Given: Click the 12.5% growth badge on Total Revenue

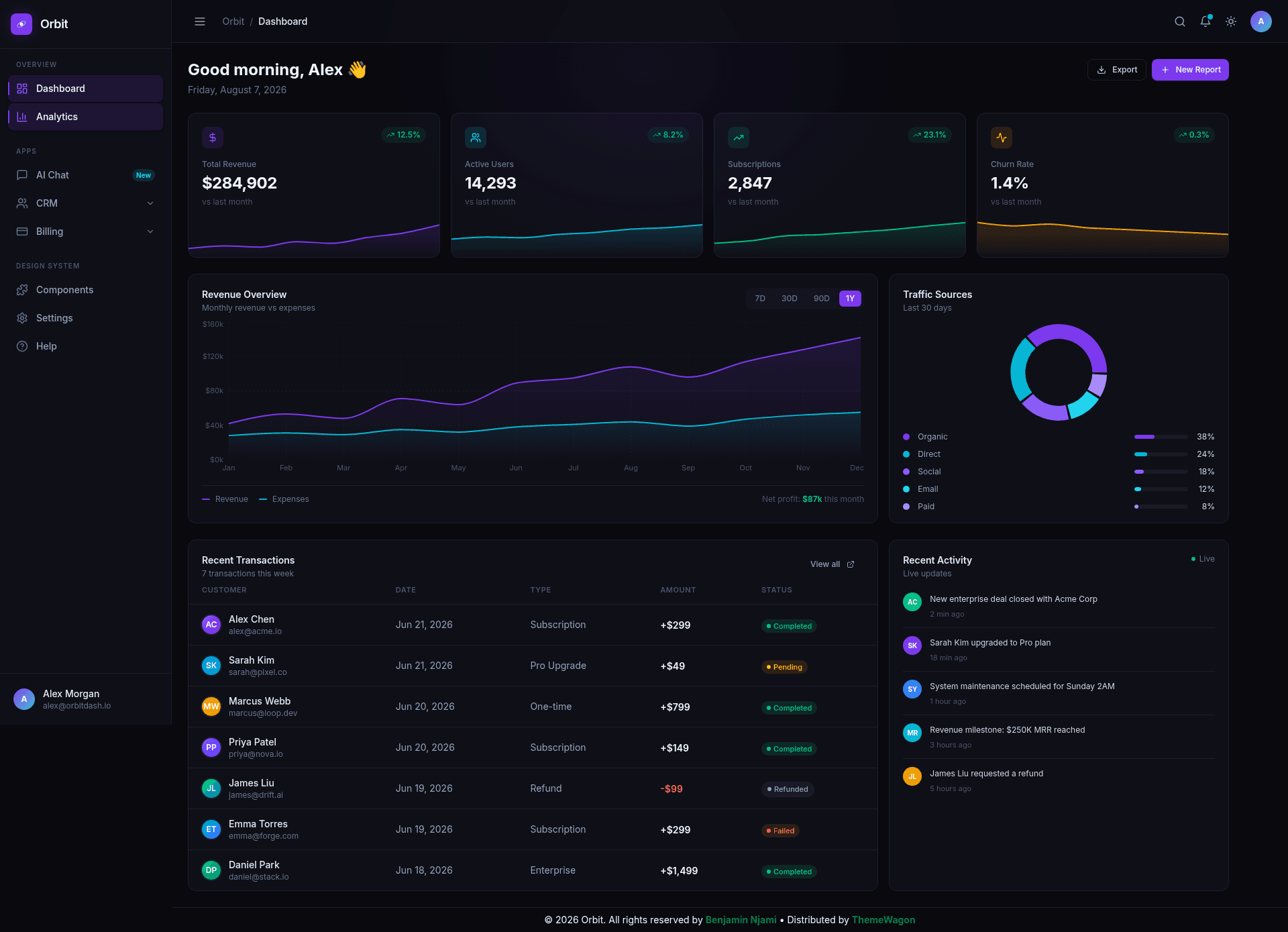Looking at the screenshot, I should point(404,135).
